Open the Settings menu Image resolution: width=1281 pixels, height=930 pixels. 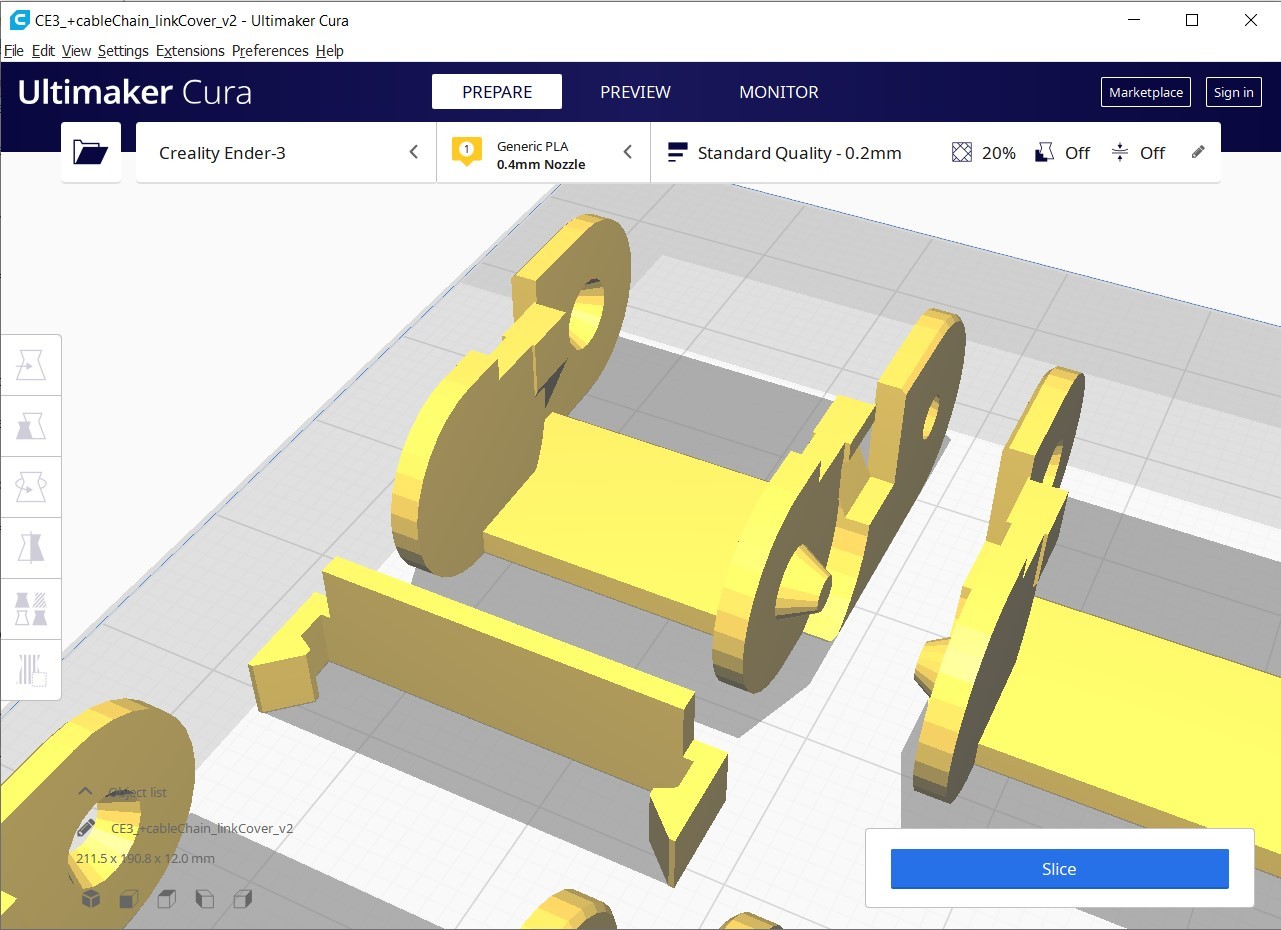tap(123, 51)
